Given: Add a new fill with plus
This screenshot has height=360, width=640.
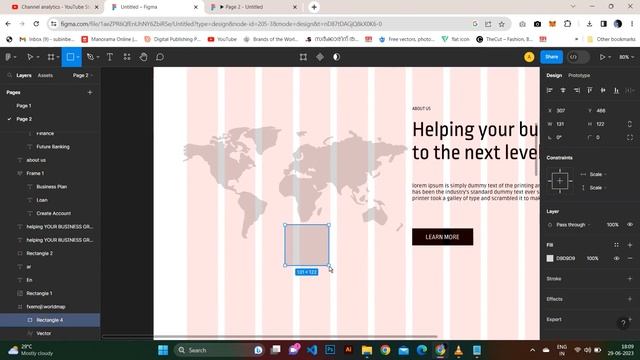Looking at the screenshot, I should [x=630, y=245].
